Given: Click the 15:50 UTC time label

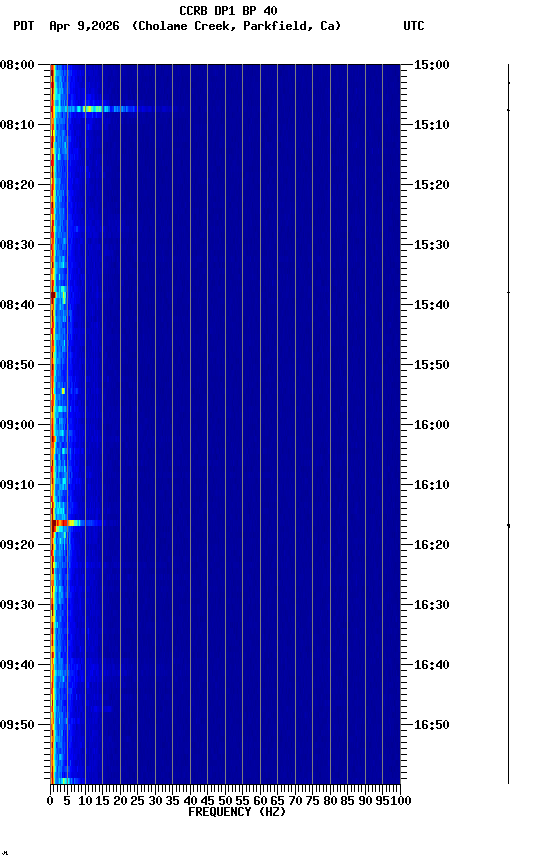Looking at the screenshot, I should coord(432,365).
